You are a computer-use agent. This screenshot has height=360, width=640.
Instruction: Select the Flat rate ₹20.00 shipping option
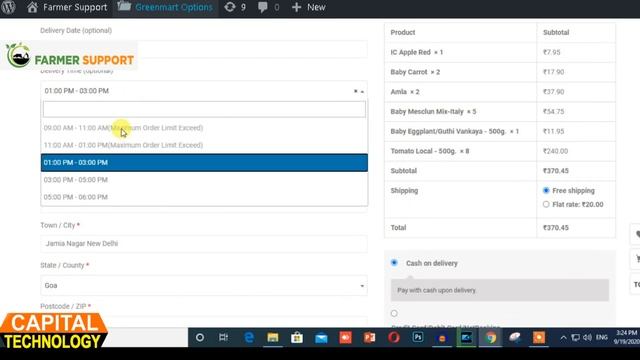point(546,204)
